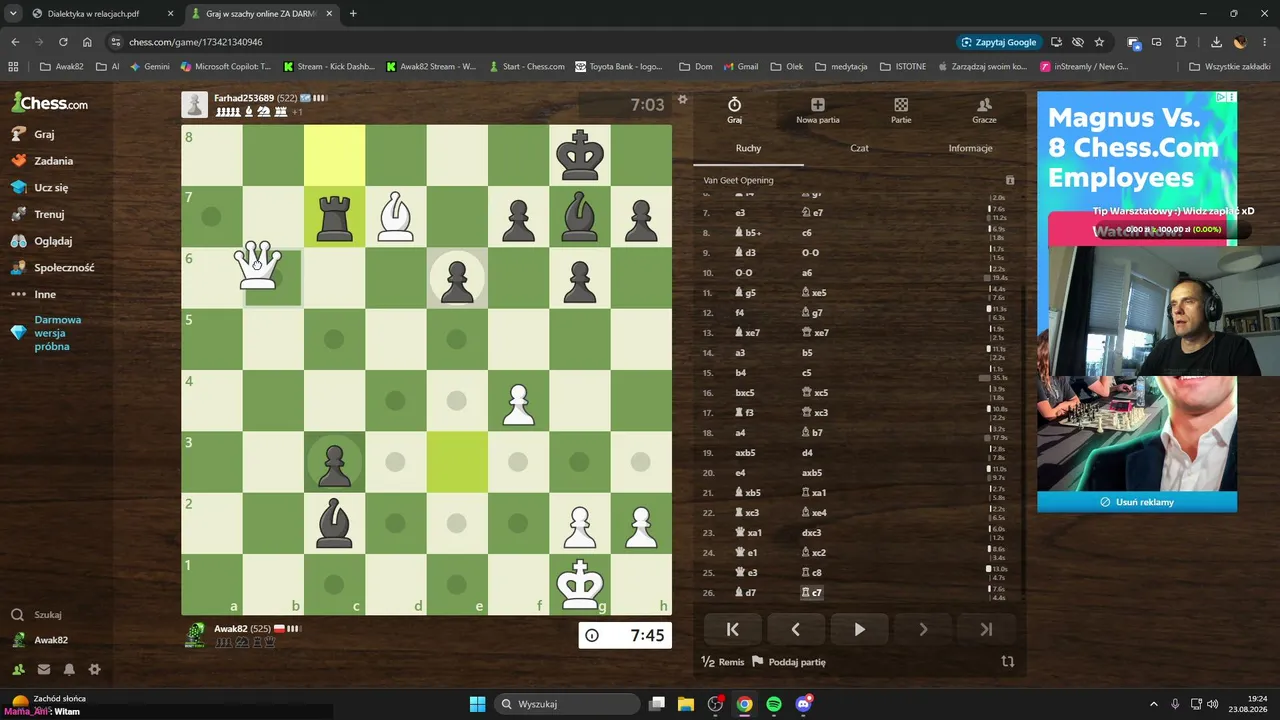The width and height of the screenshot is (1280, 720).
Task: Click the white bishop on d7
Action: [x=395, y=216]
